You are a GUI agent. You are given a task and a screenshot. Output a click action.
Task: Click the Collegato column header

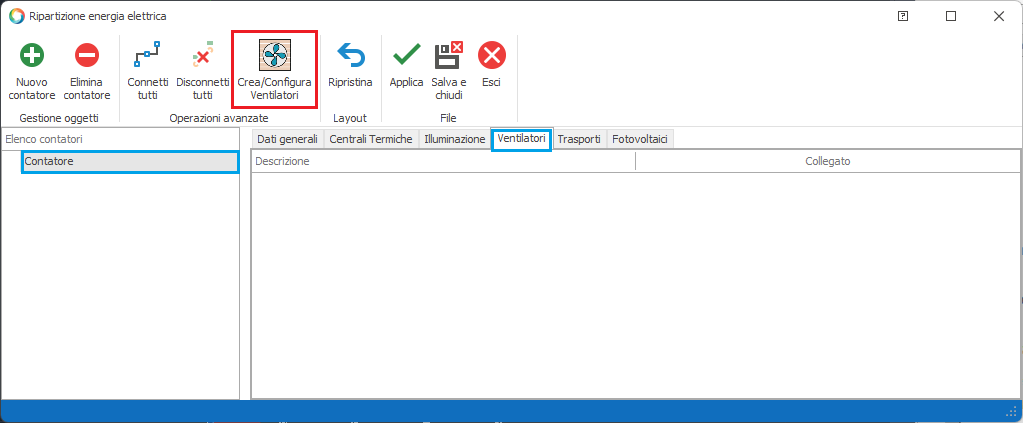click(x=827, y=161)
